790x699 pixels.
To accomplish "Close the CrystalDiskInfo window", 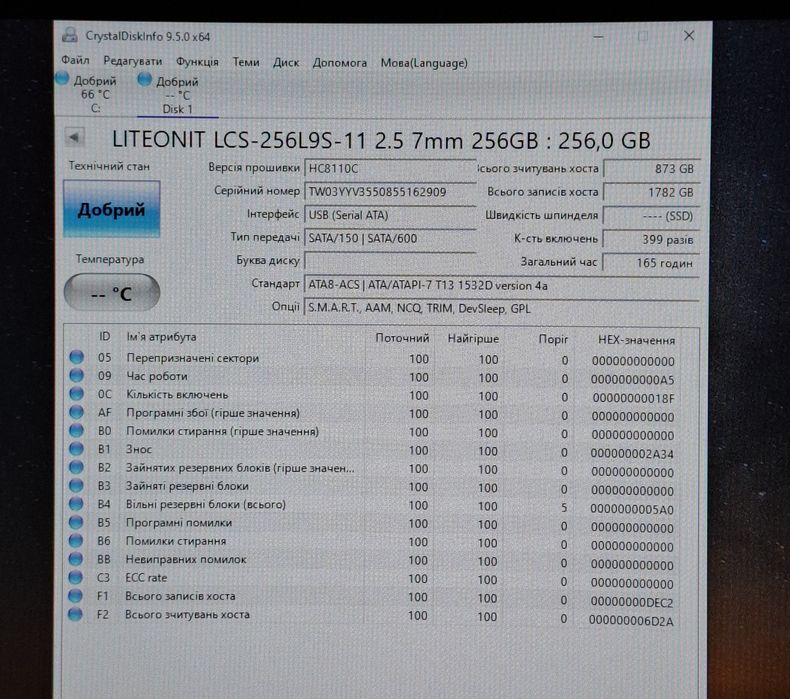I will (x=689, y=35).
